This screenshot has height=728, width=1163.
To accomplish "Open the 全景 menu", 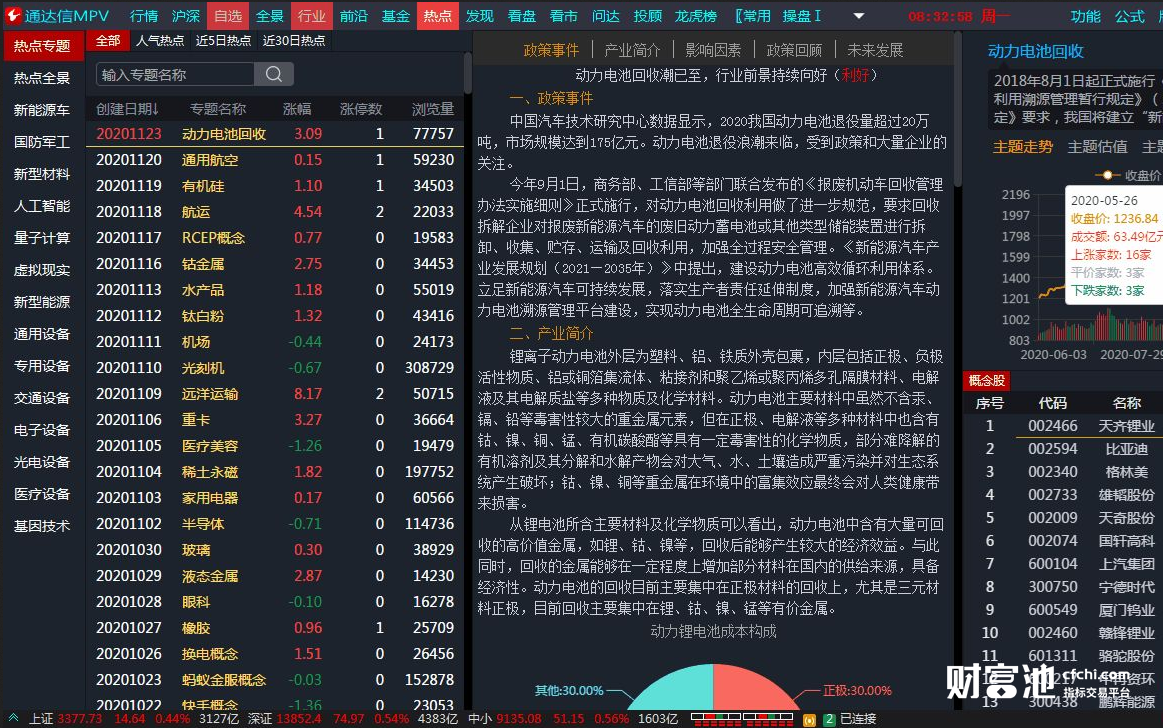I will pyautogui.click(x=269, y=16).
